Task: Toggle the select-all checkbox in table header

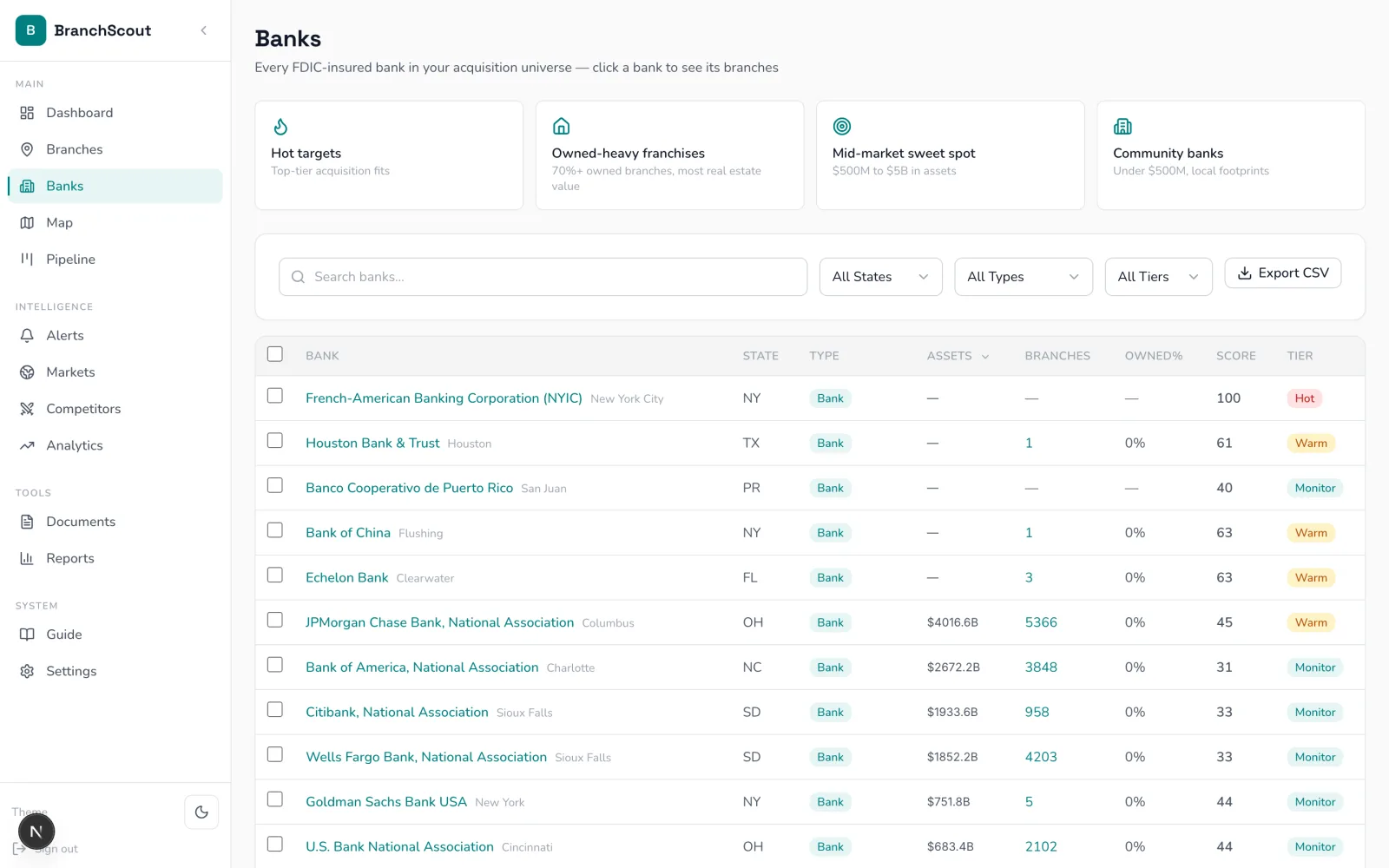Action: pos(275,354)
